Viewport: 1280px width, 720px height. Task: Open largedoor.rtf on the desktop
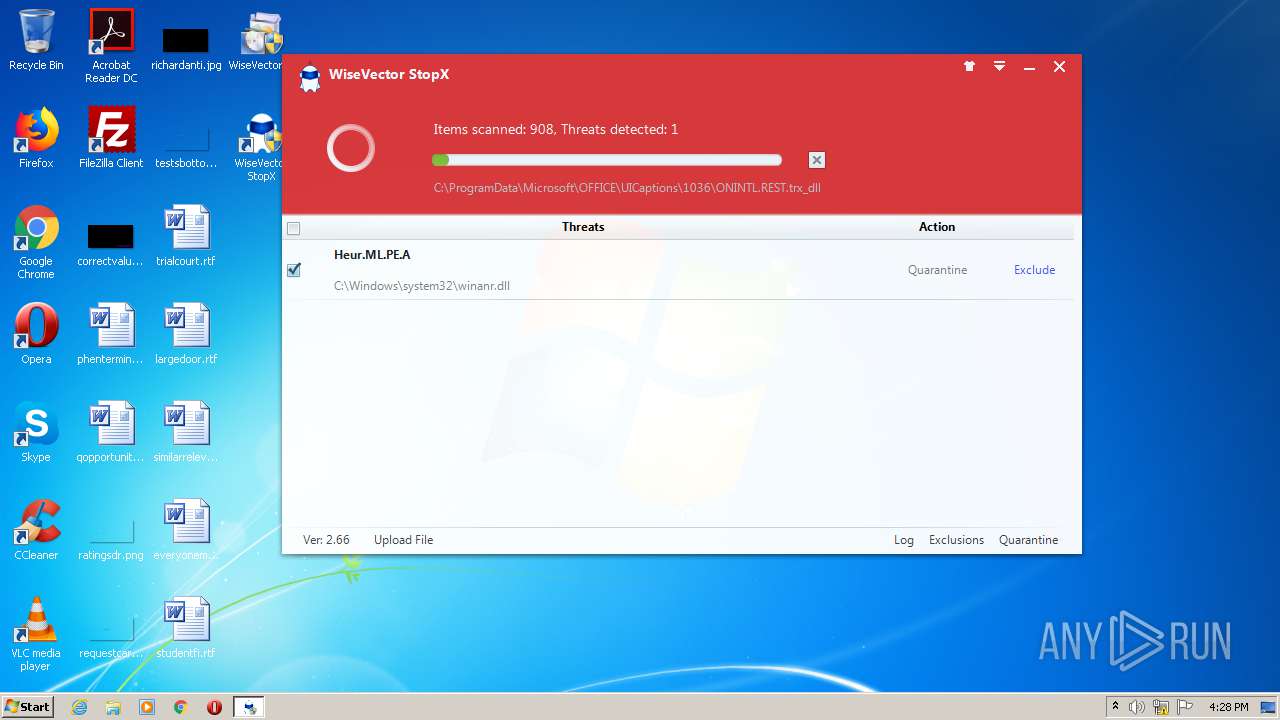pos(186,334)
